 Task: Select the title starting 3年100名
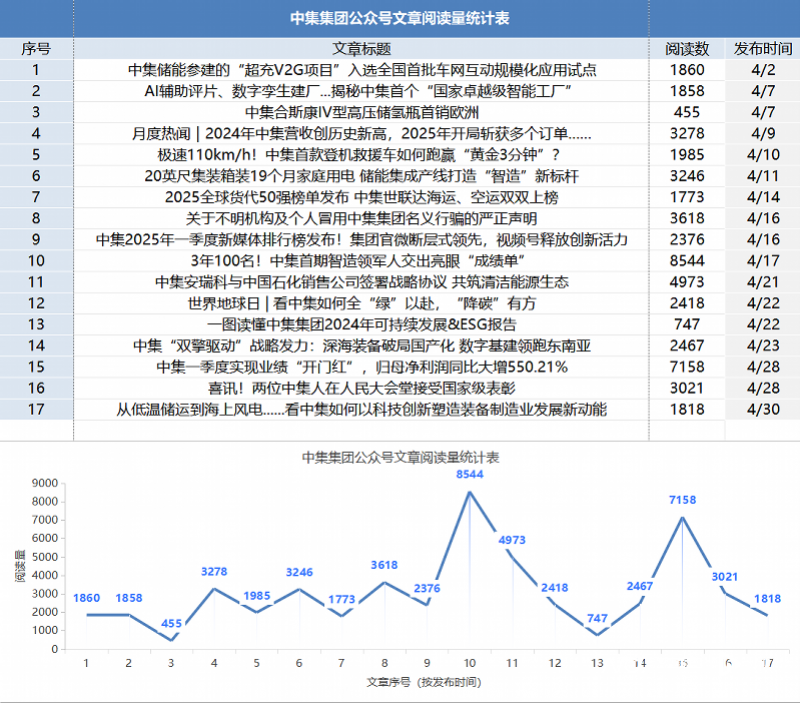pyautogui.click(x=358, y=261)
